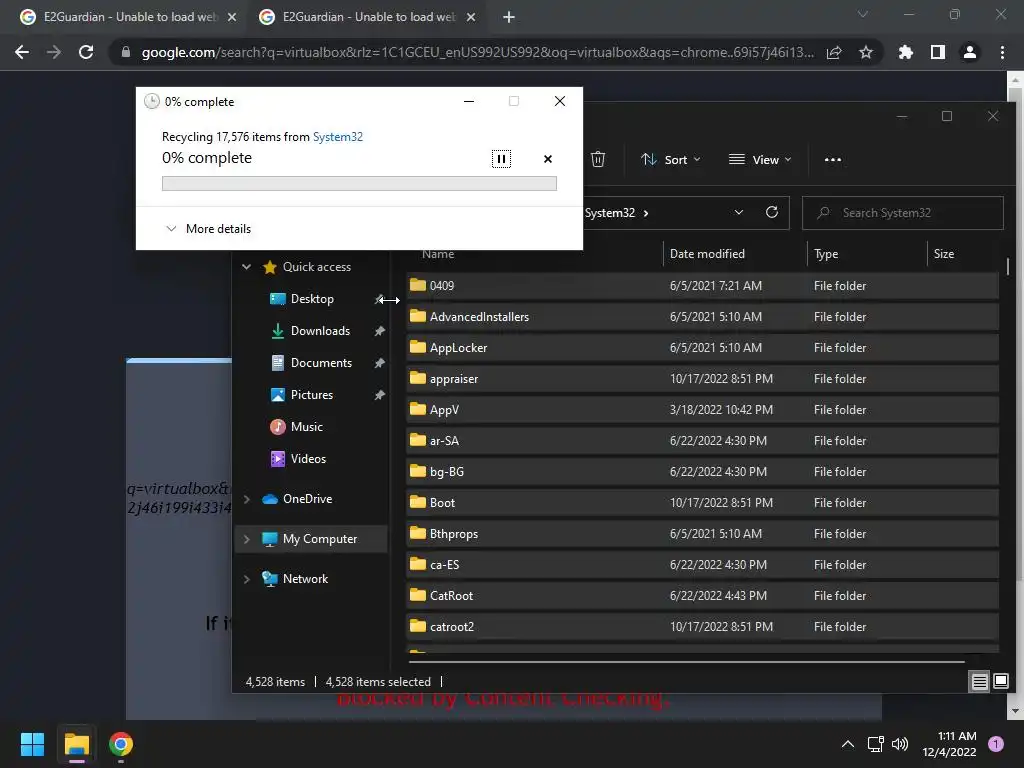Viewport: 1024px width, 768px height.
Task: Open Music in Quick access
Action: (306, 426)
